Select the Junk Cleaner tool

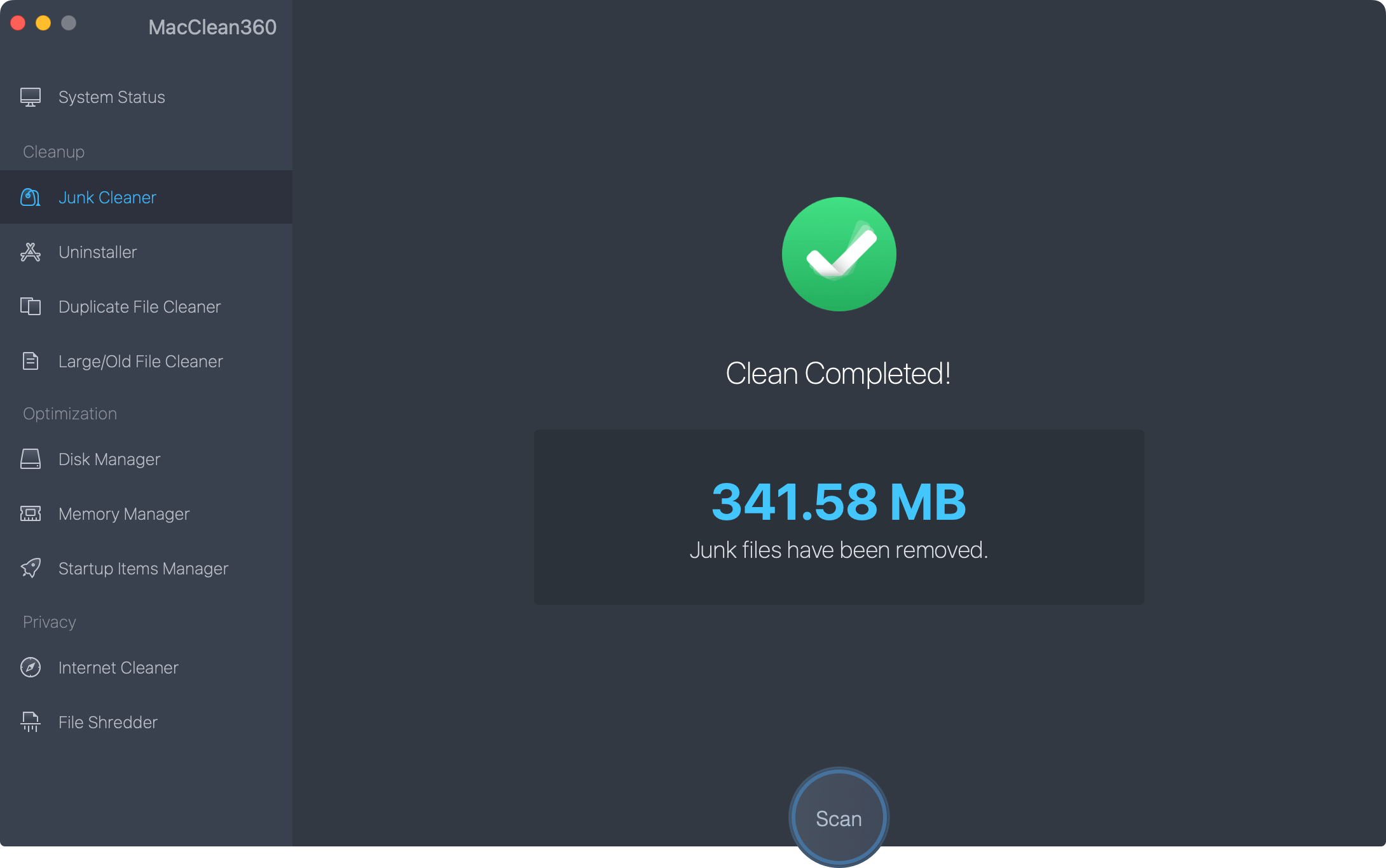(x=107, y=197)
